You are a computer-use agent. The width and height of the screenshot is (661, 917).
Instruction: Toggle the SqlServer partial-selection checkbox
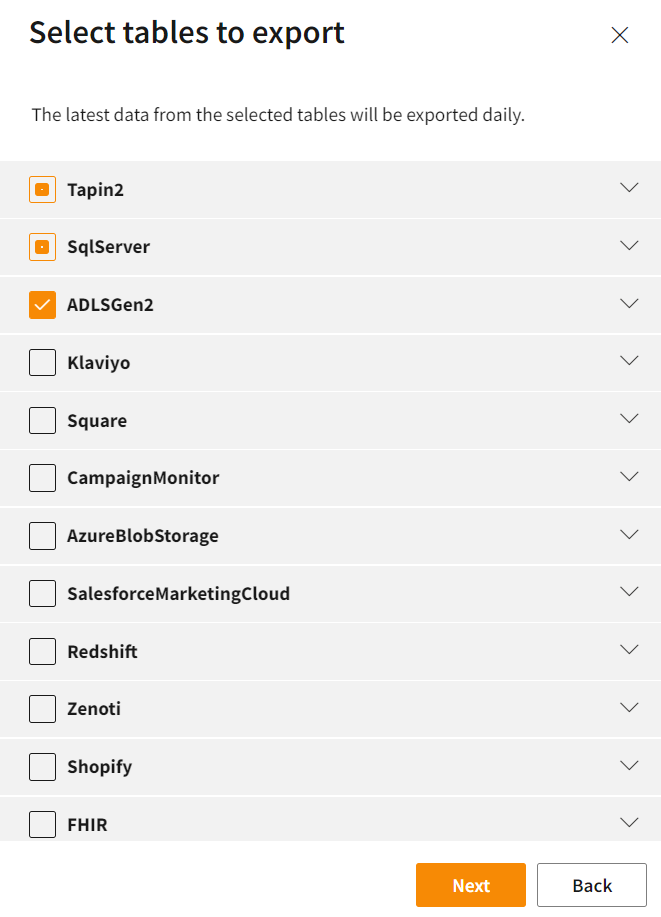tap(42, 247)
